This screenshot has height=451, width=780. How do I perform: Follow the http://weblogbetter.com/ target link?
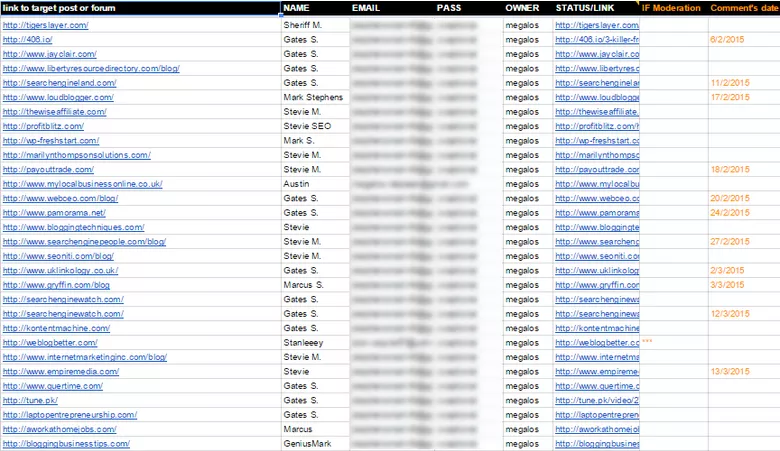click(50, 342)
